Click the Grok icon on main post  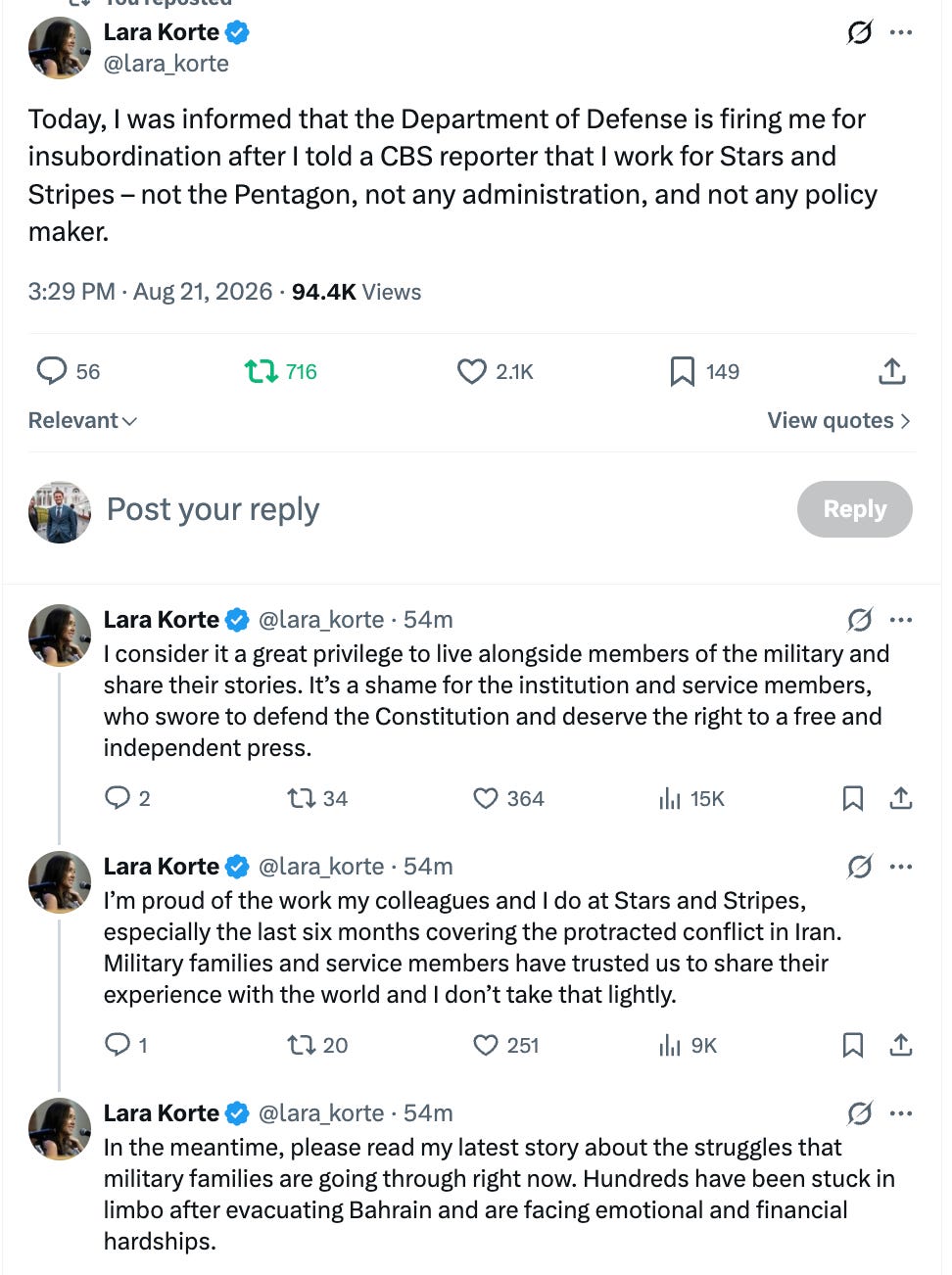point(859,33)
